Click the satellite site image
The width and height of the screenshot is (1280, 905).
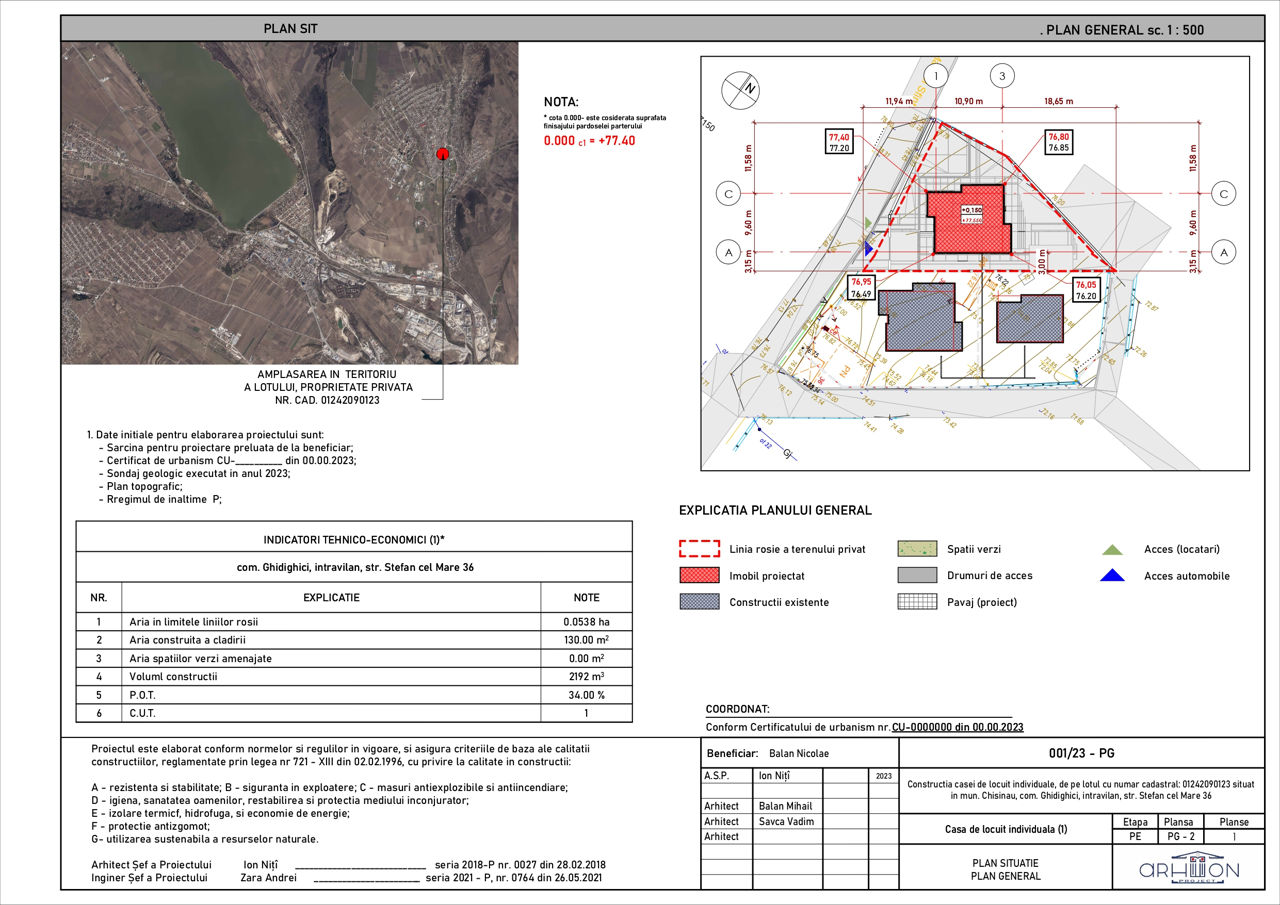point(290,203)
